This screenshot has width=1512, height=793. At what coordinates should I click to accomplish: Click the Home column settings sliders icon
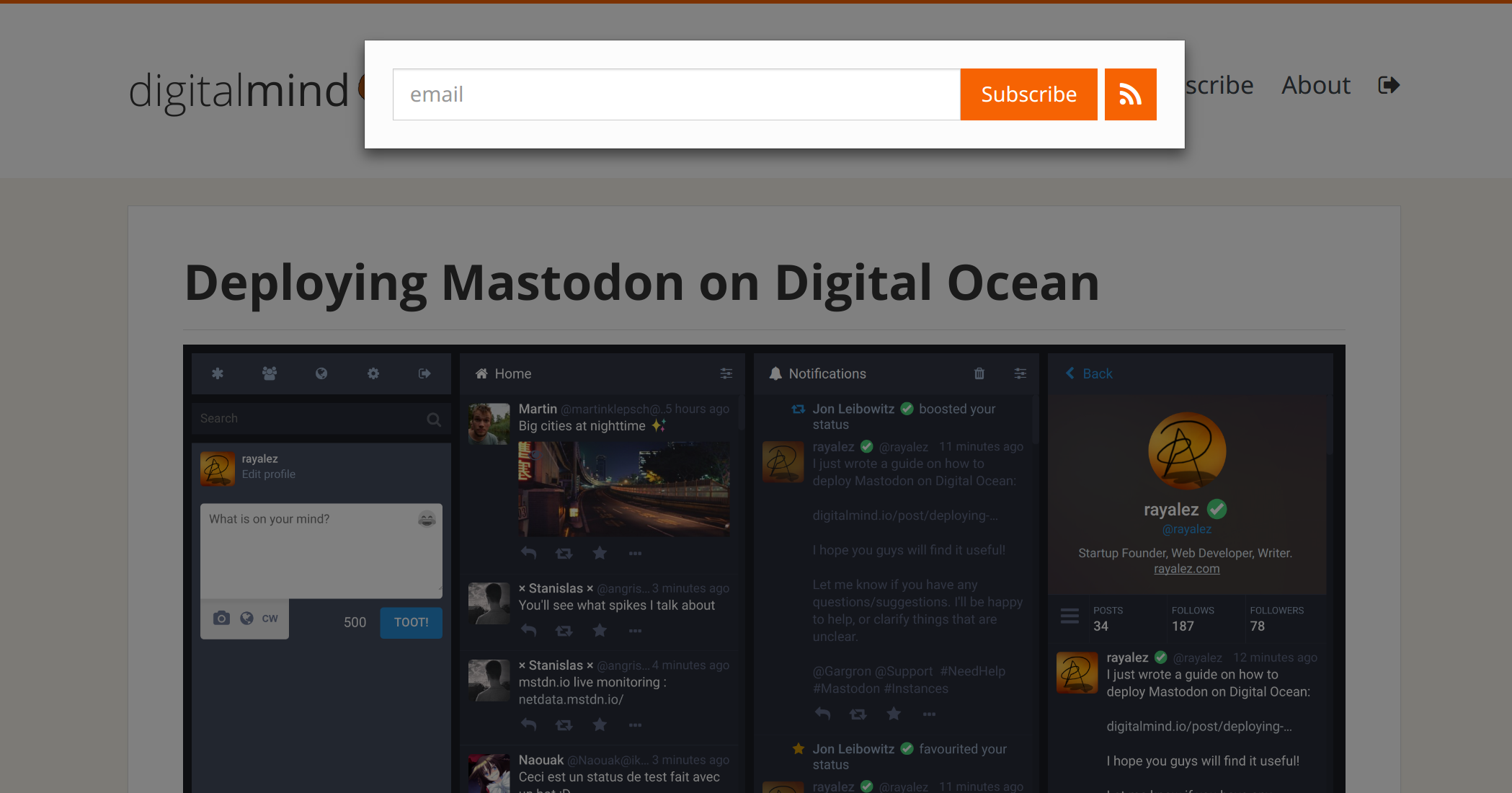(726, 373)
